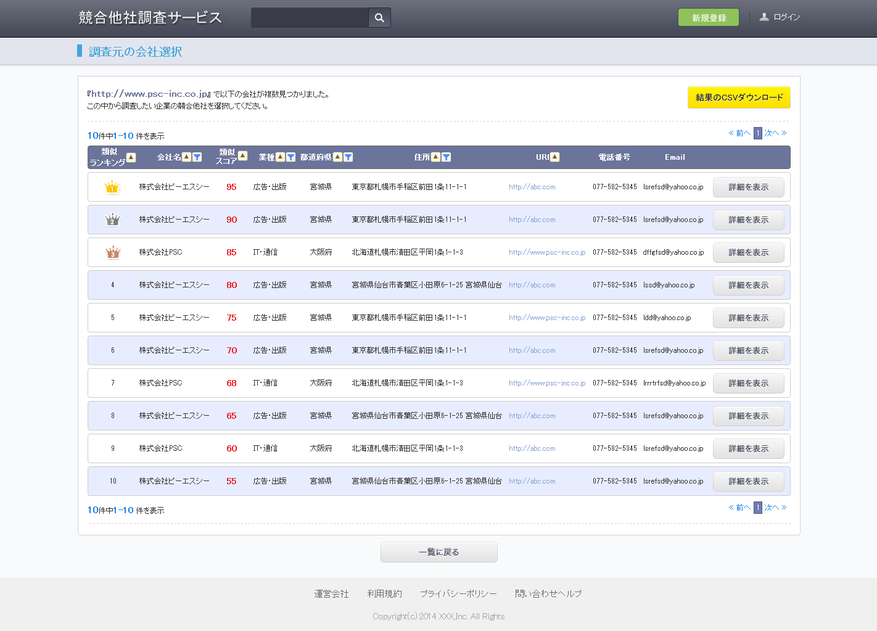The height and width of the screenshot is (631, 877).
Task: Click the 調査元の会社選択 page heading
Action: coord(135,51)
